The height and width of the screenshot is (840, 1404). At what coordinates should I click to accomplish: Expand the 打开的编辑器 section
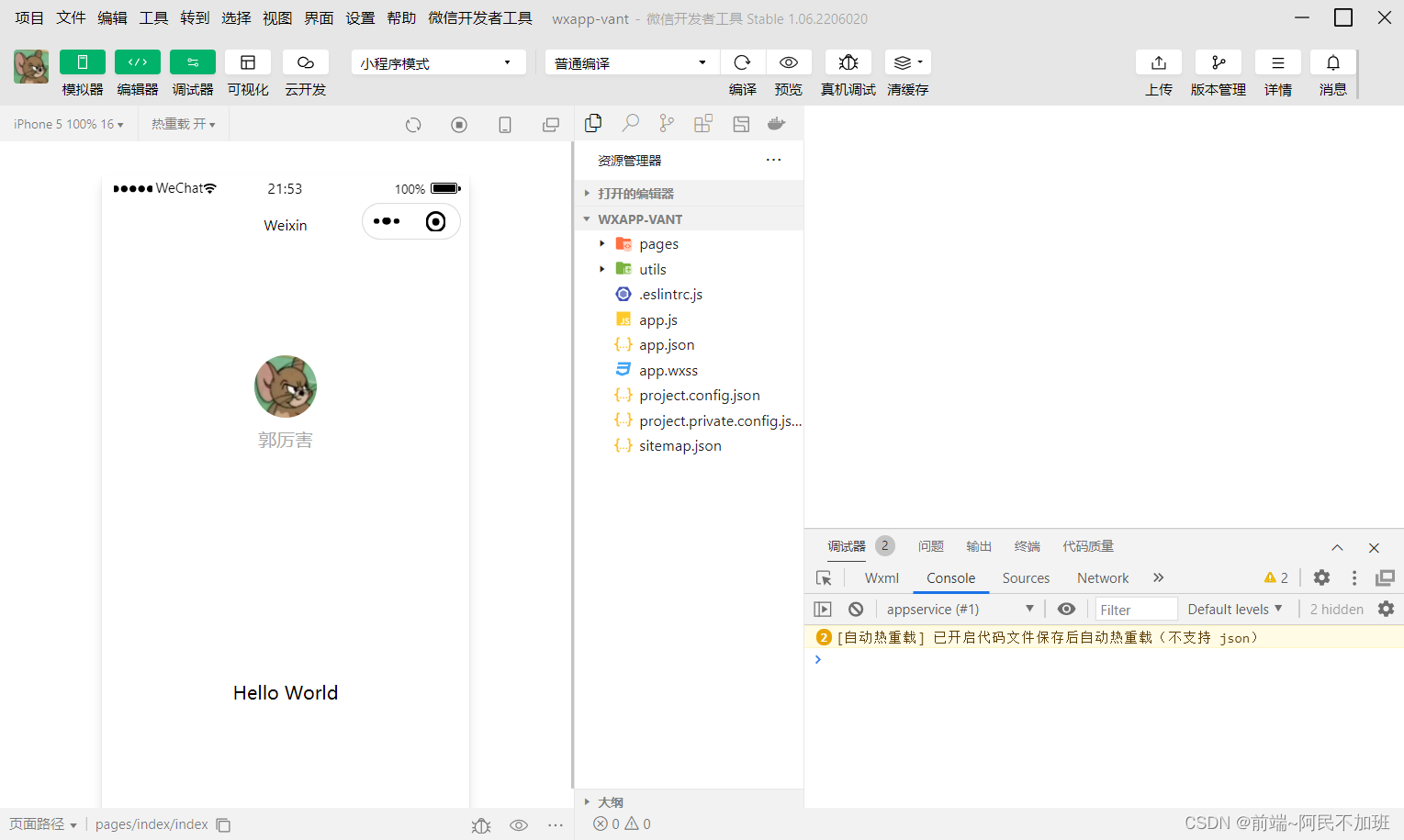689,194
